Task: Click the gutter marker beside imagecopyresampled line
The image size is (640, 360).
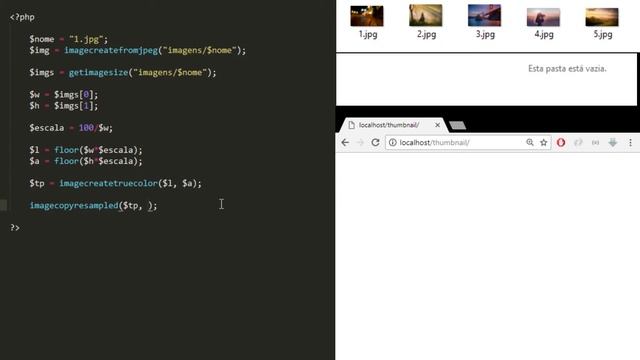Action: click(3, 205)
